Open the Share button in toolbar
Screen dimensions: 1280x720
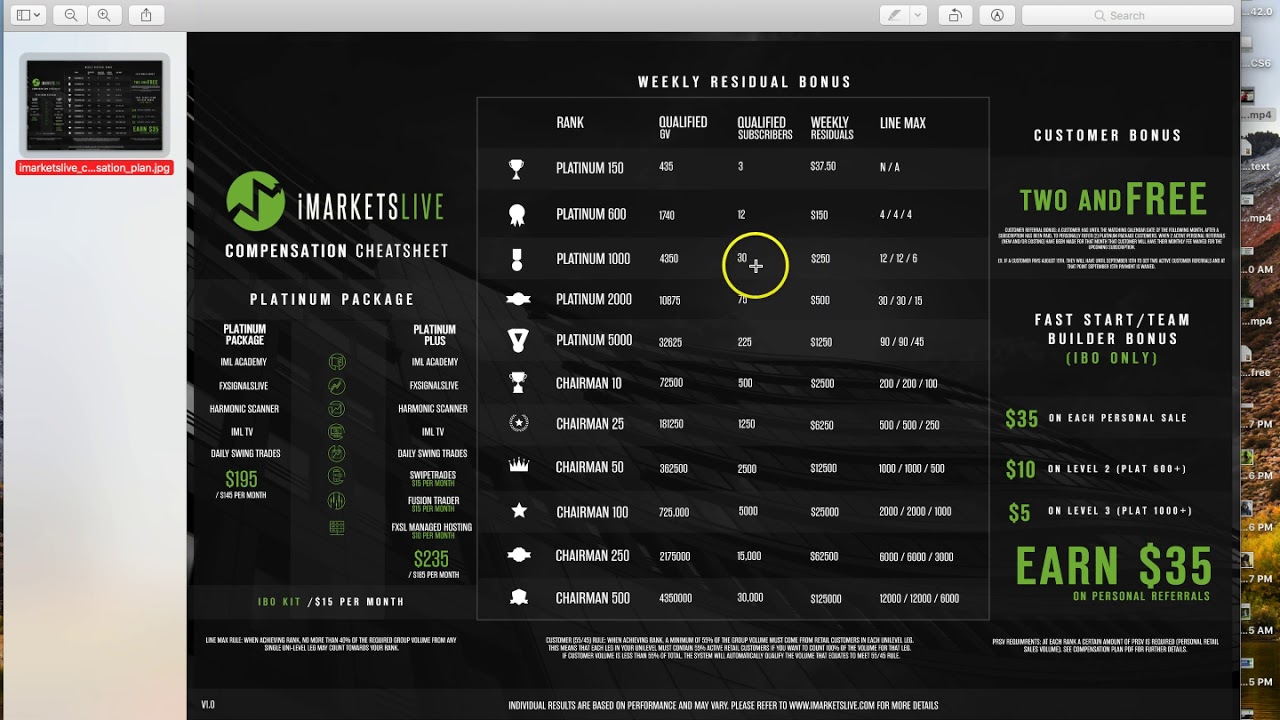[x=147, y=15]
